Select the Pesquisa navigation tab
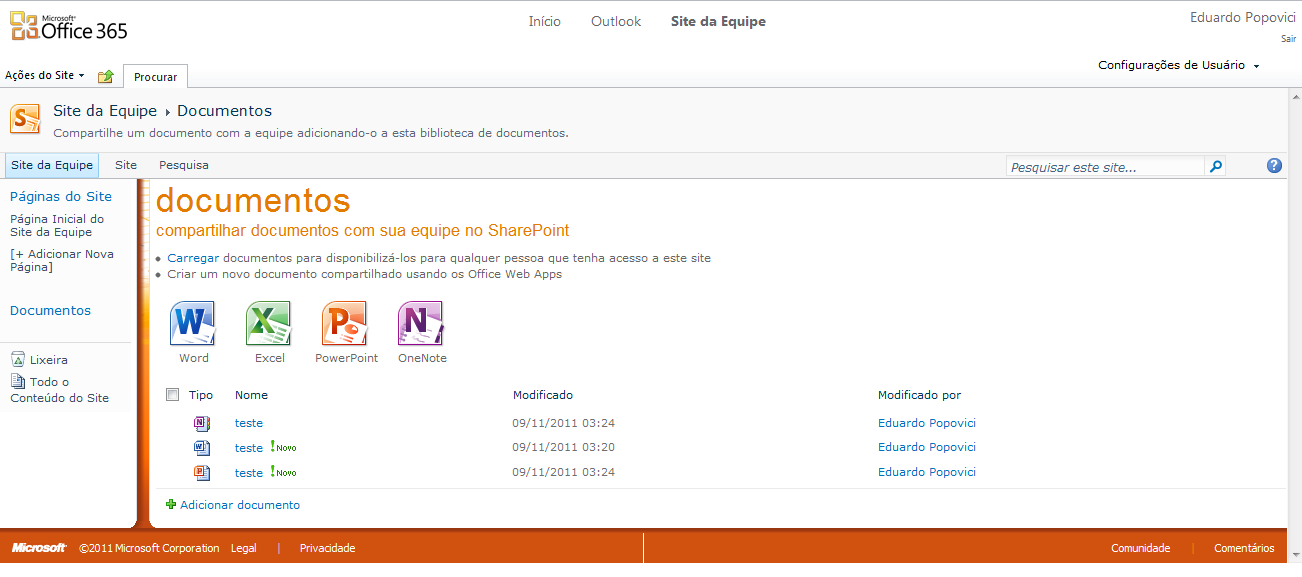This screenshot has height=577, width=1302. [184, 165]
